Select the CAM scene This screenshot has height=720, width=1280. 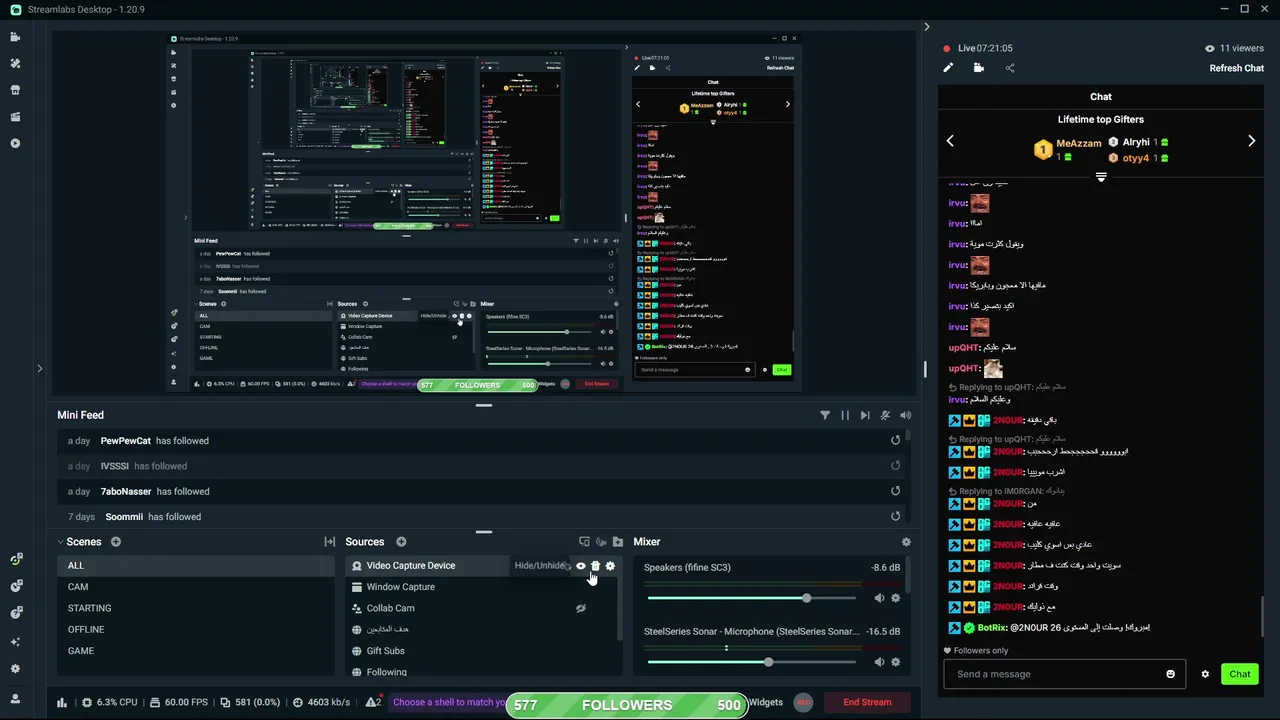click(x=195, y=587)
